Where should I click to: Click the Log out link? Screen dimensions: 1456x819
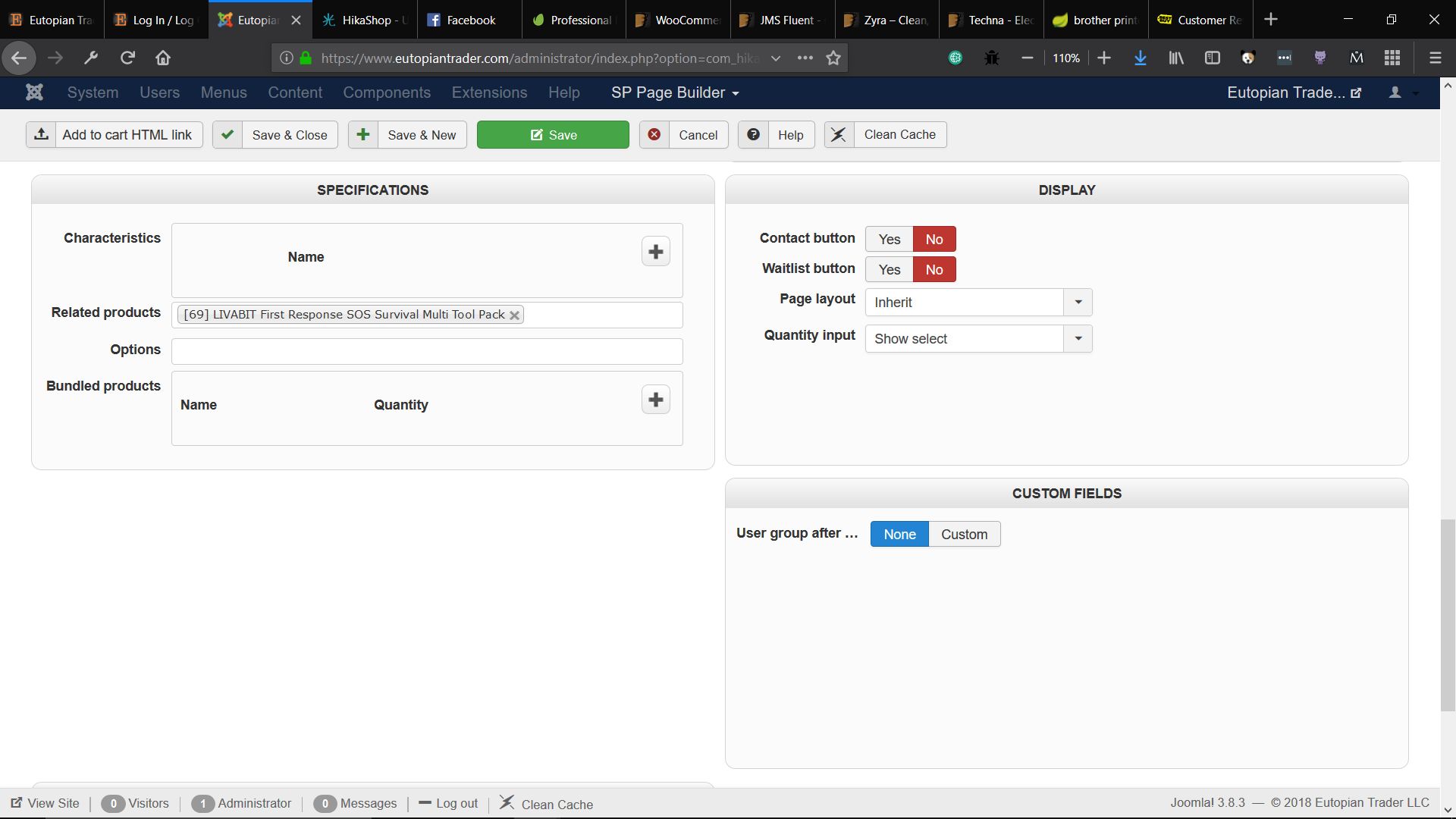457,803
